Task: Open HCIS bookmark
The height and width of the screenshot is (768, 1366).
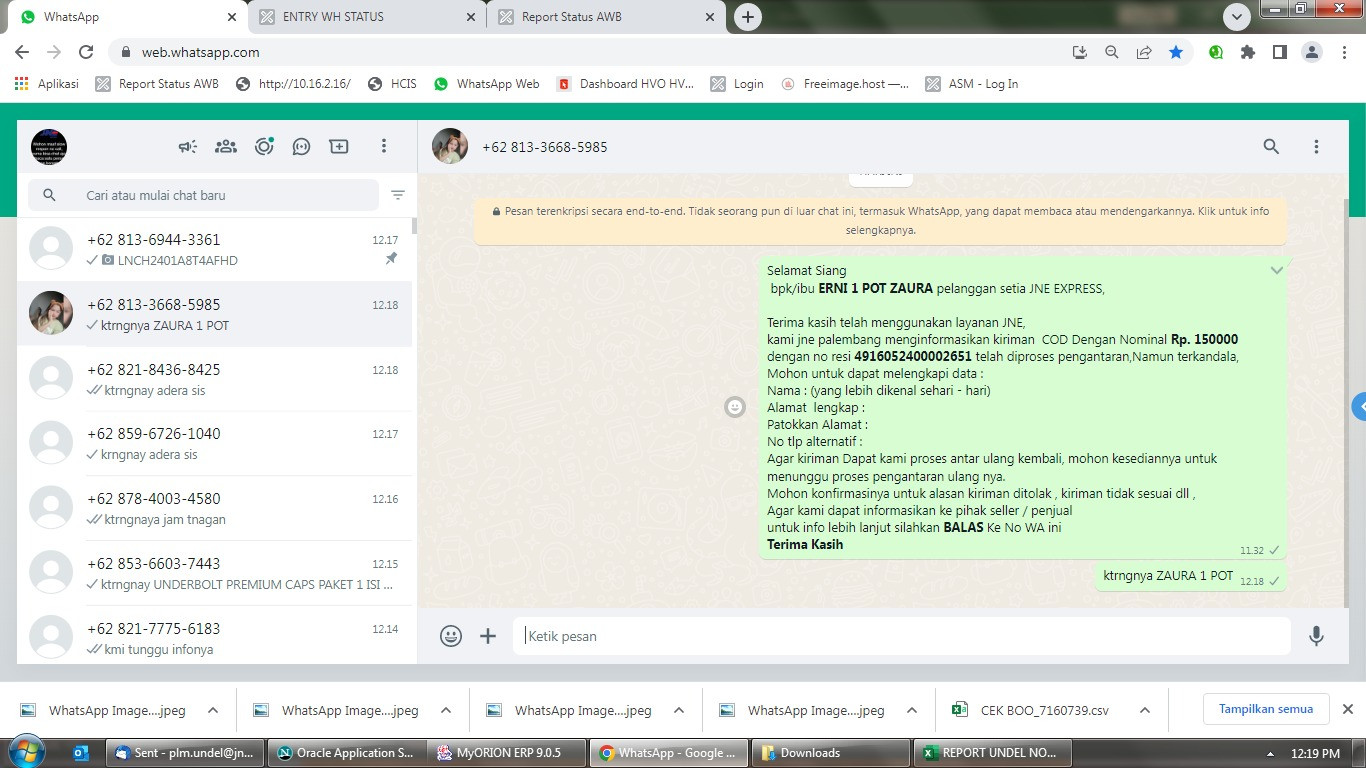Action: click(x=392, y=84)
